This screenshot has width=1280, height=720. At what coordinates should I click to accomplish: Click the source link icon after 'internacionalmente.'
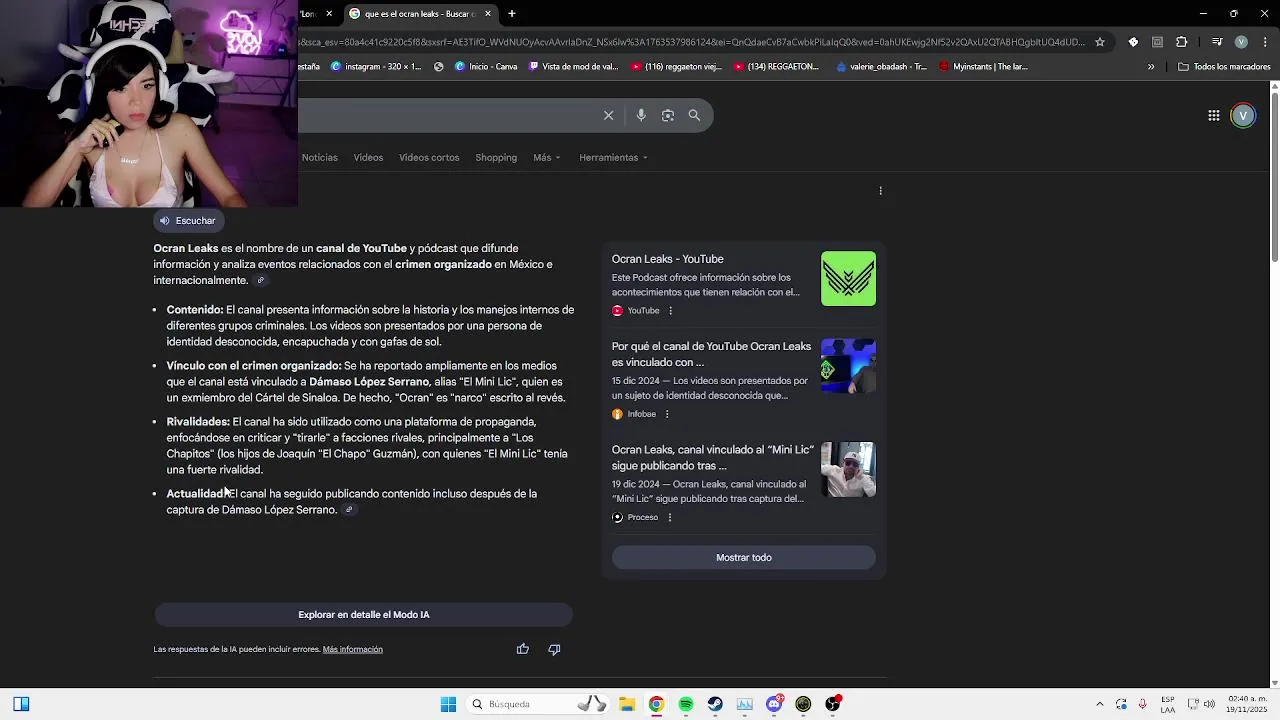point(261,281)
